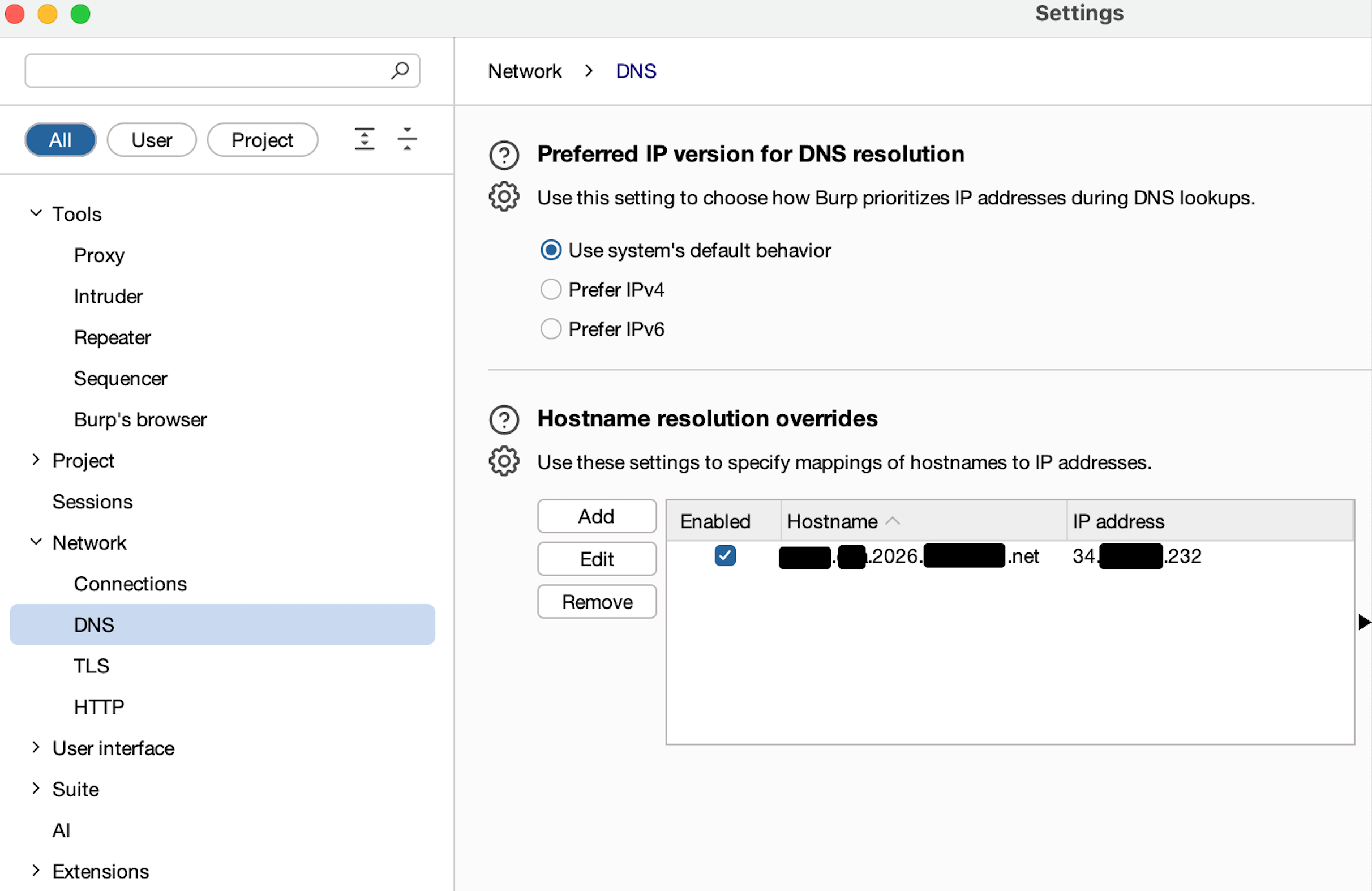The width and height of the screenshot is (1372, 891).
Task: Switch to the User settings filter
Action: pyautogui.click(x=152, y=140)
